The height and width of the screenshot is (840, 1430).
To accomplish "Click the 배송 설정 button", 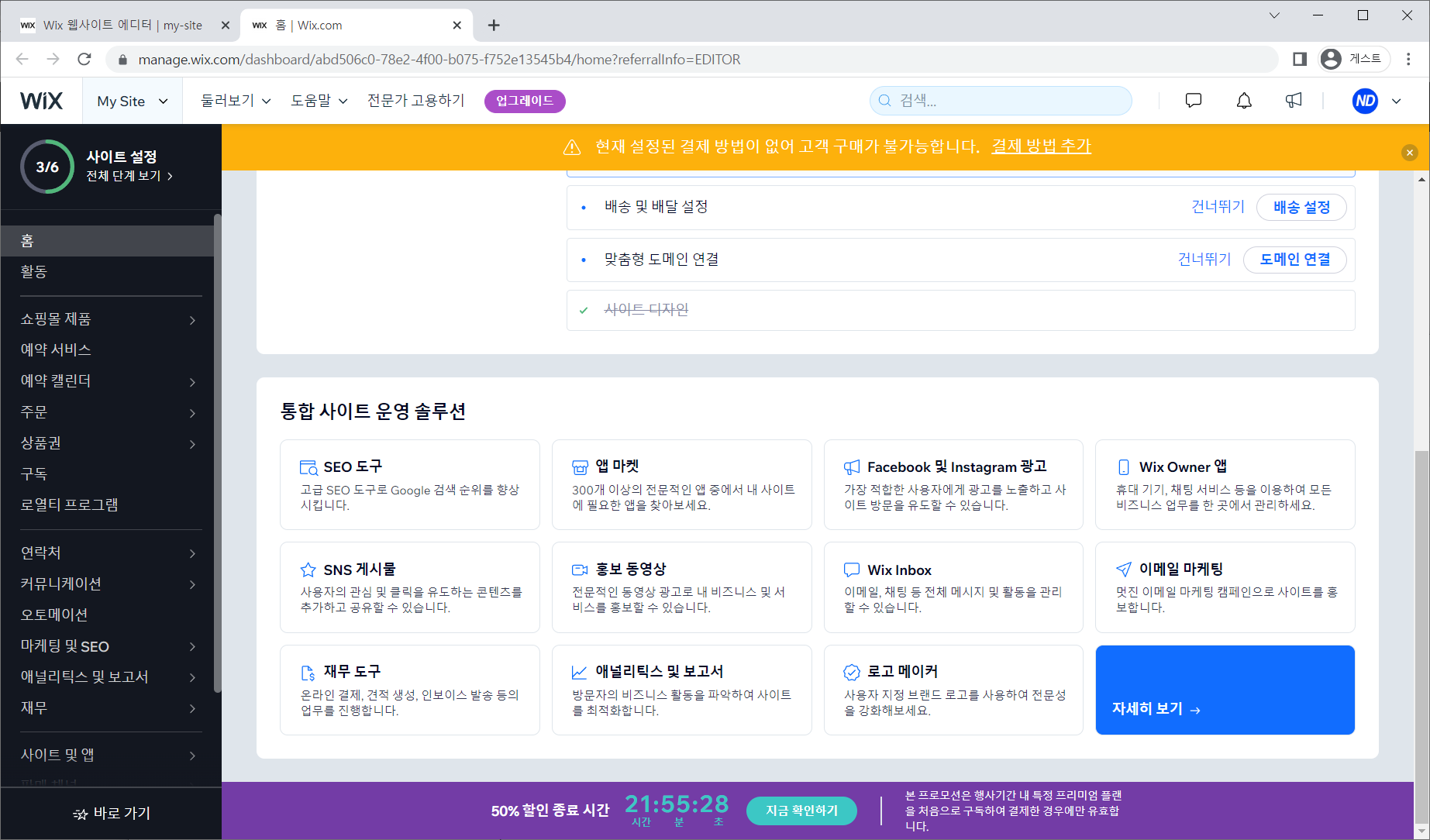I will click(1301, 207).
